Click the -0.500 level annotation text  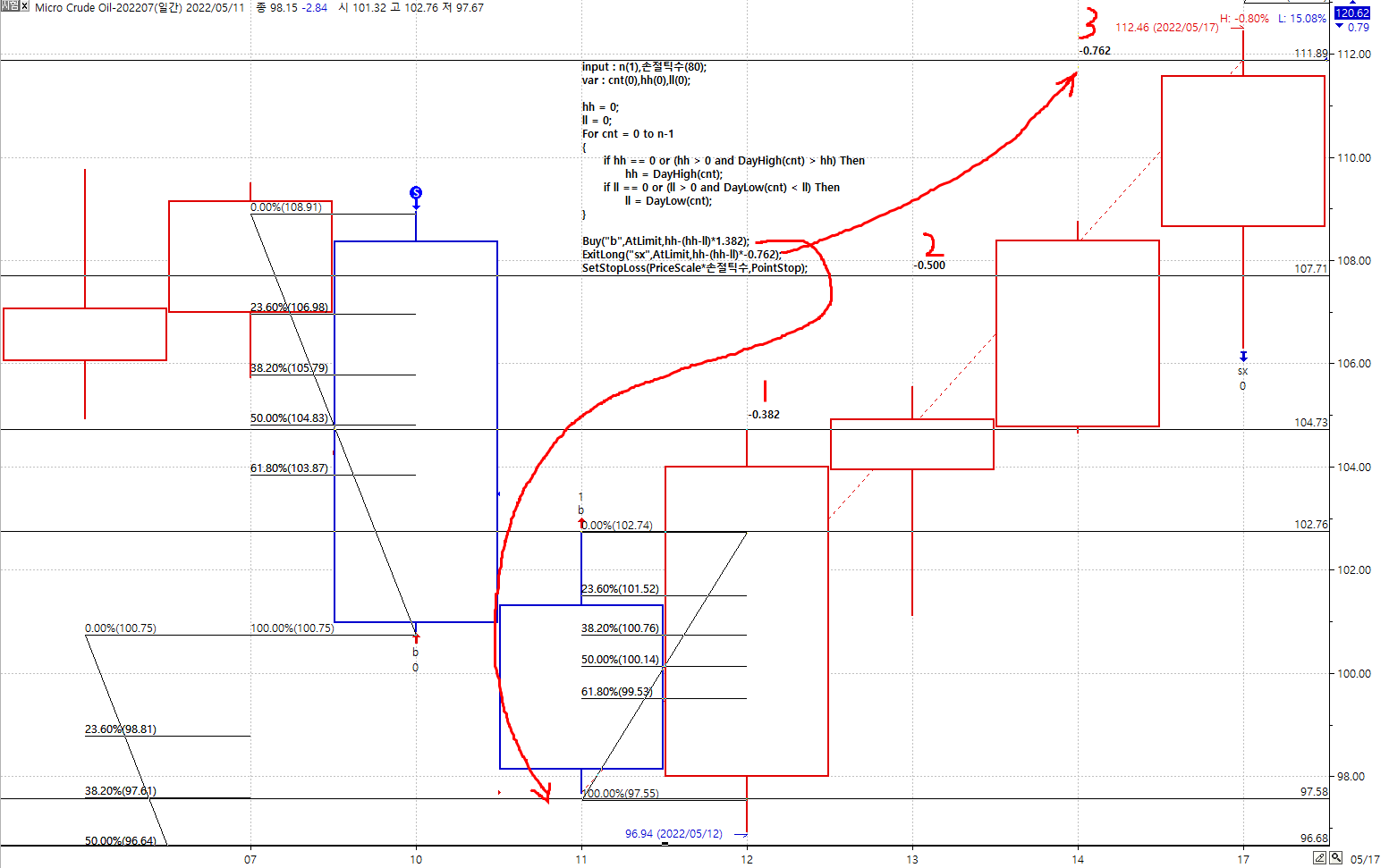[929, 265]
